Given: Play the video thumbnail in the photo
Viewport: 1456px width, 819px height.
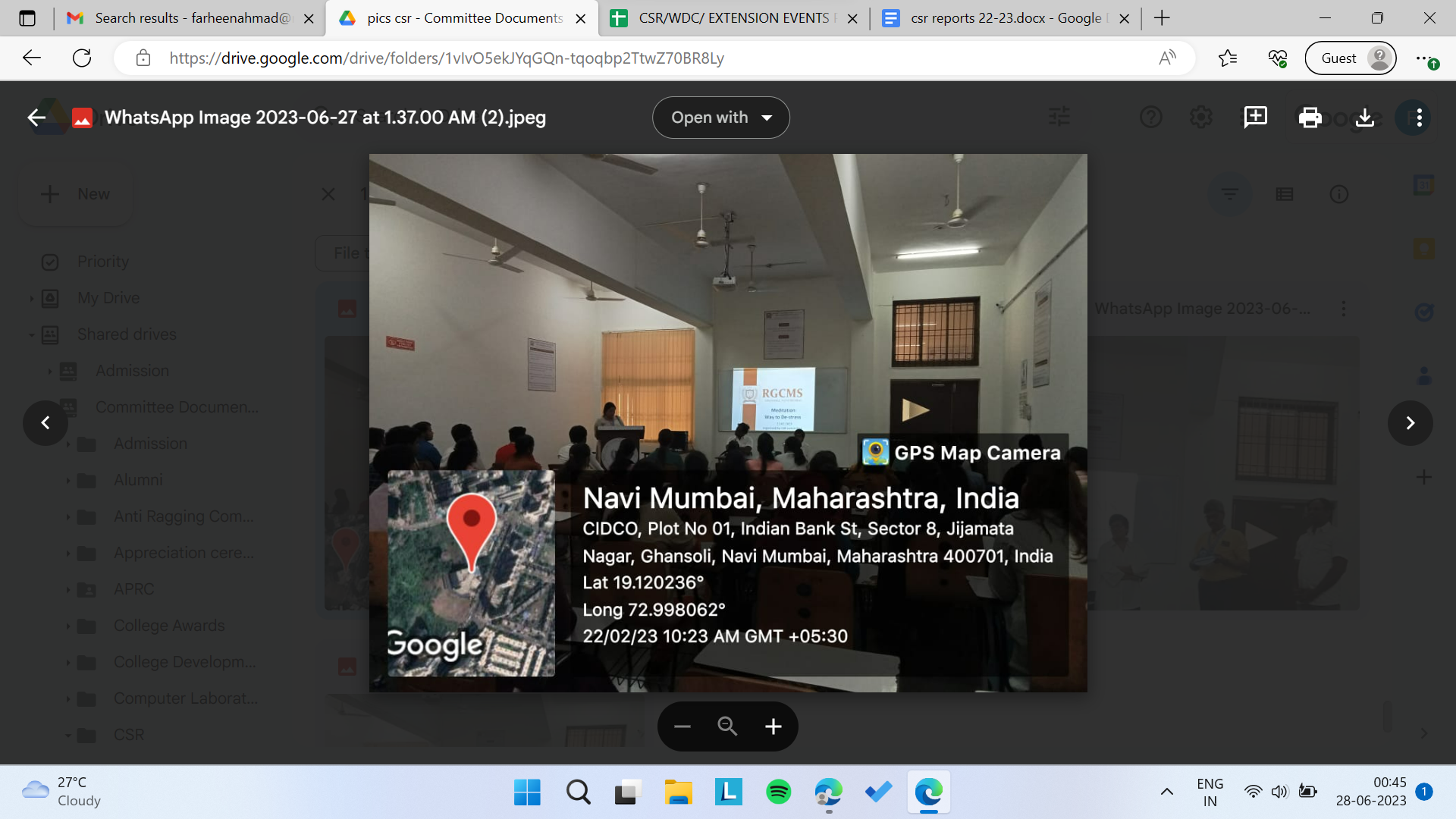Looking at the screenshot, I should point(915,410).
